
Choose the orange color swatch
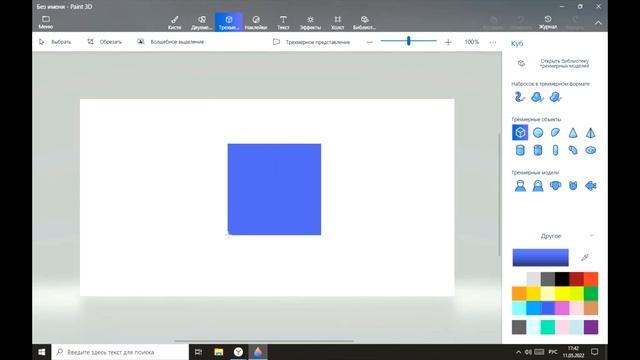tap(519, 293)
